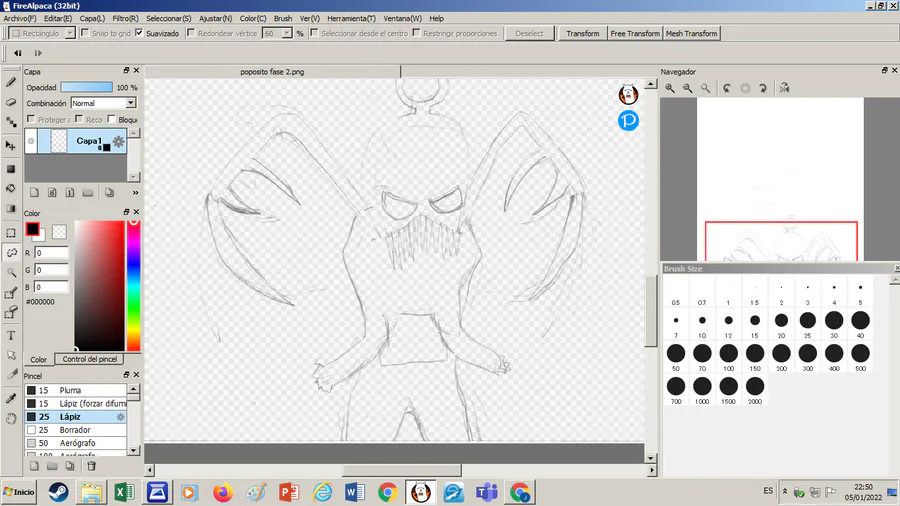Select the Brush tool in left toolbar
Viewport: 900px width, 506px height.
[x=11, y=82]
